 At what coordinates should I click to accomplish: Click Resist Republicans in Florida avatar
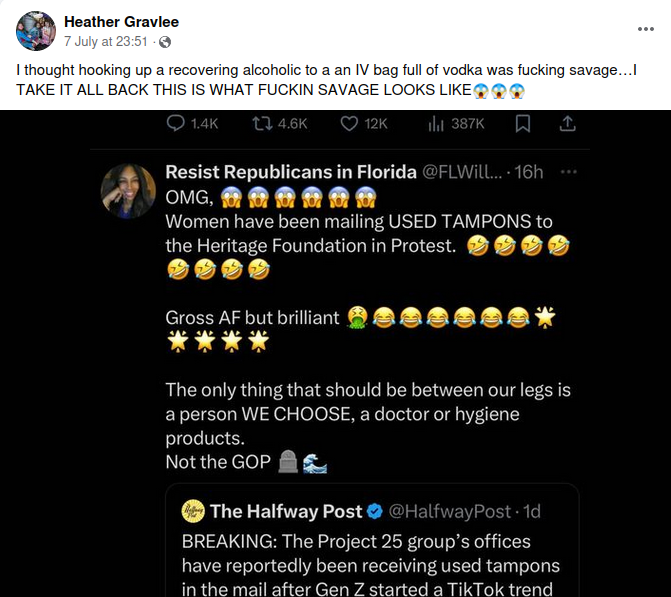pyautogui.click(x=128, y=190)
